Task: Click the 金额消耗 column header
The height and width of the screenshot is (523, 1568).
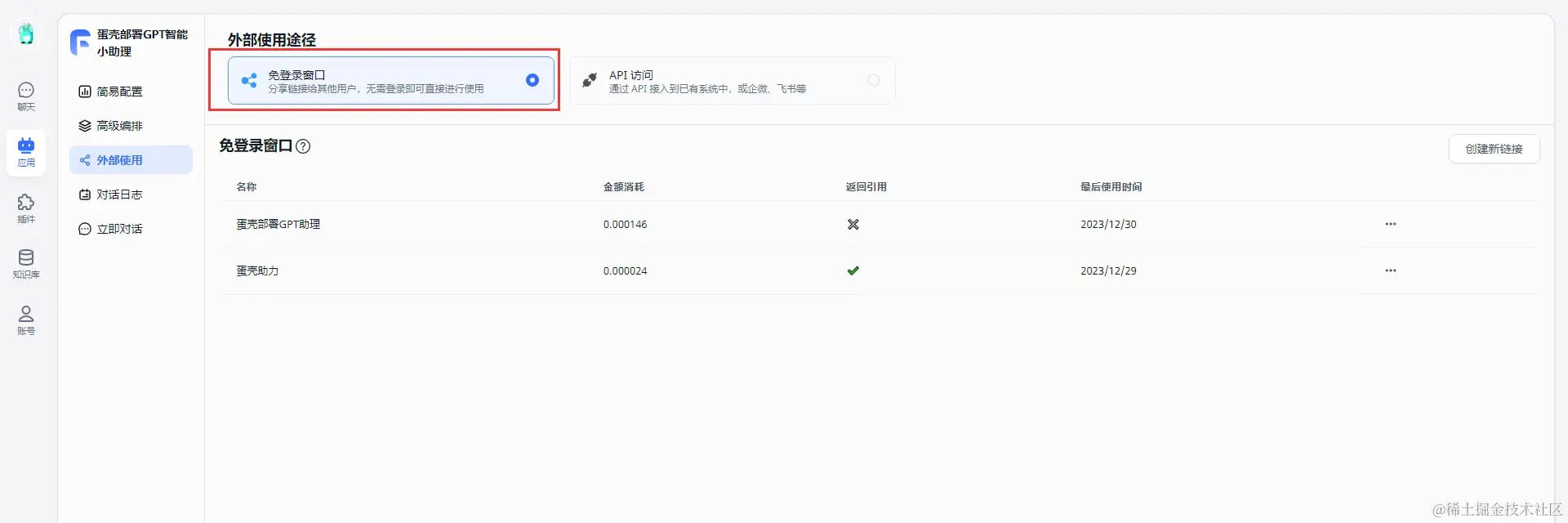Action: (624, 187)
